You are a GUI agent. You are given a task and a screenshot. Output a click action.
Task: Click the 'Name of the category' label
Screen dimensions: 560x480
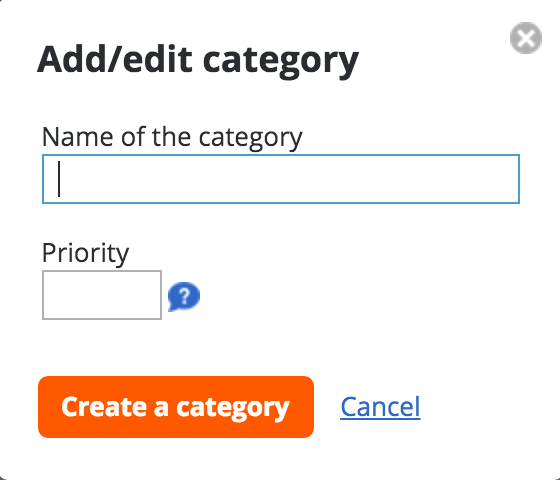172,137
